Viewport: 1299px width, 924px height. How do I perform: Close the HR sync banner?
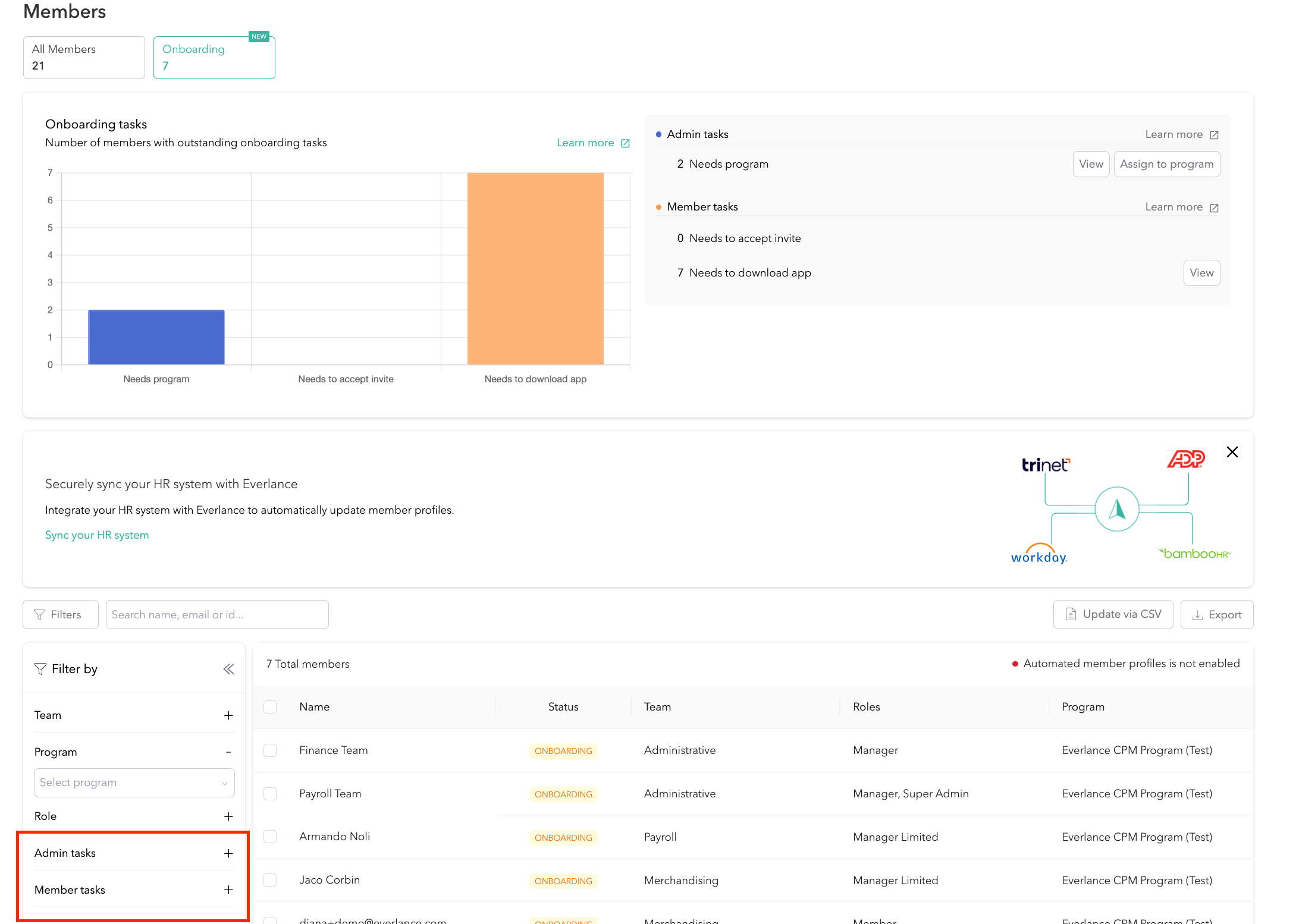1232,452
